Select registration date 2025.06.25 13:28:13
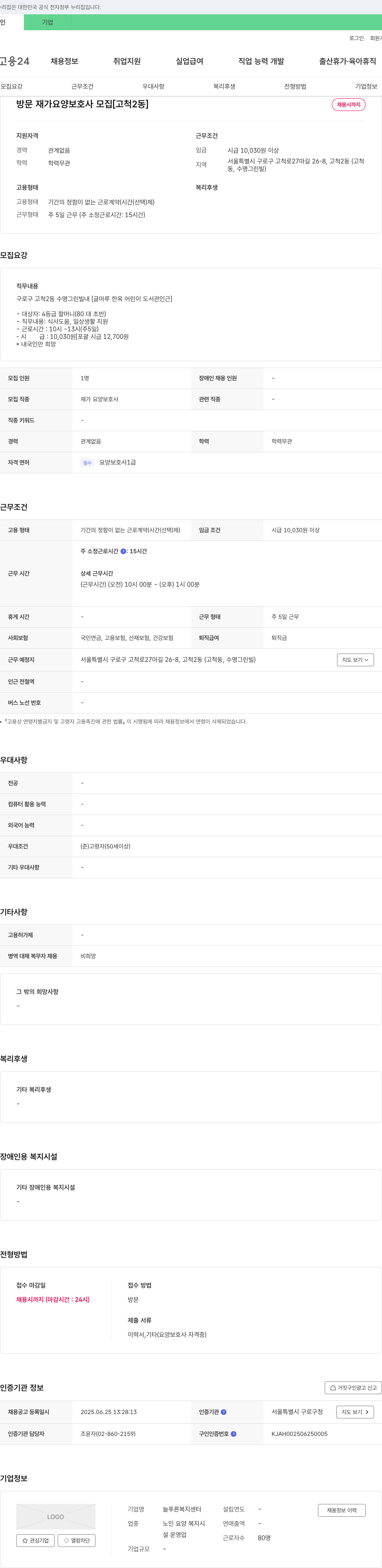The width and height of the screenshot is (382, 1568). coord(109,1412)
